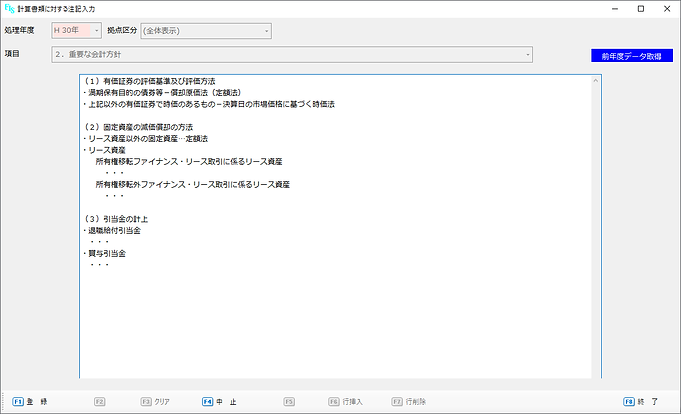The width and height of the screenshot is (681, 414).
Task: Click the line (3)引当金の計上
Action: (x=115, y=219)
